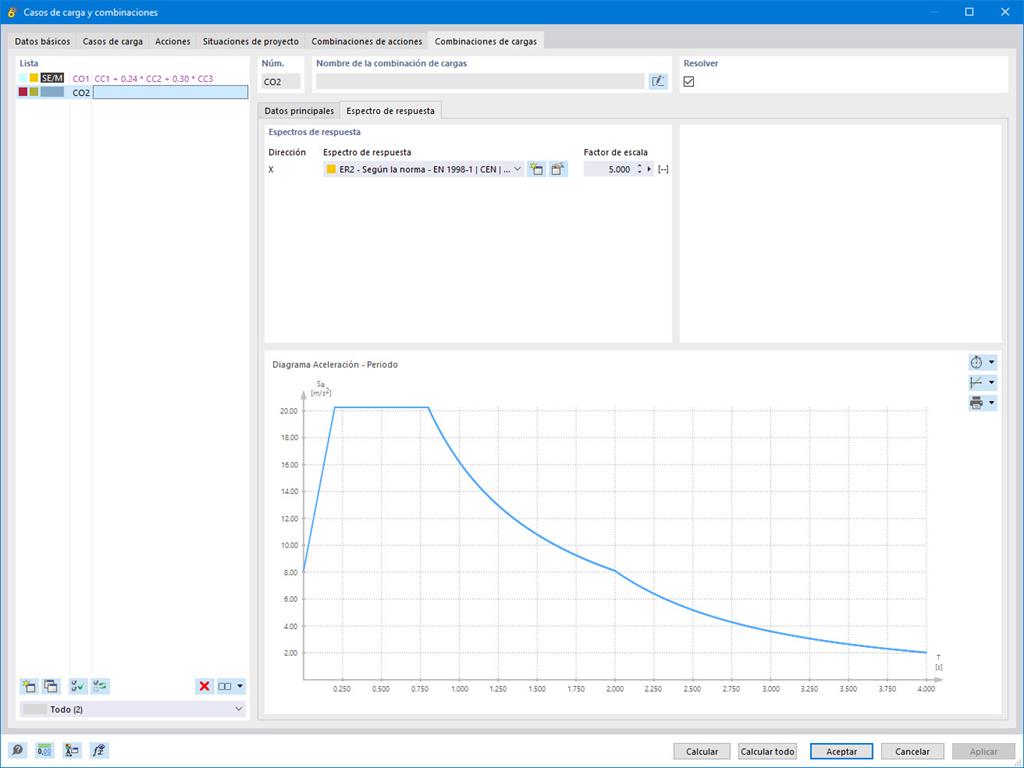Click the scale factor value 5.000 field
This screenshot has height=768, width=1024.
[609, 169]
